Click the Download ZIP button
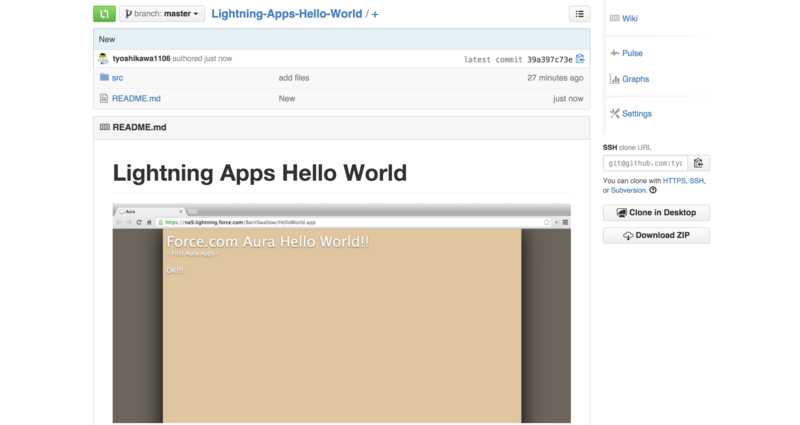Viewport: 800px width, 425px height. (x=656, y=235)
